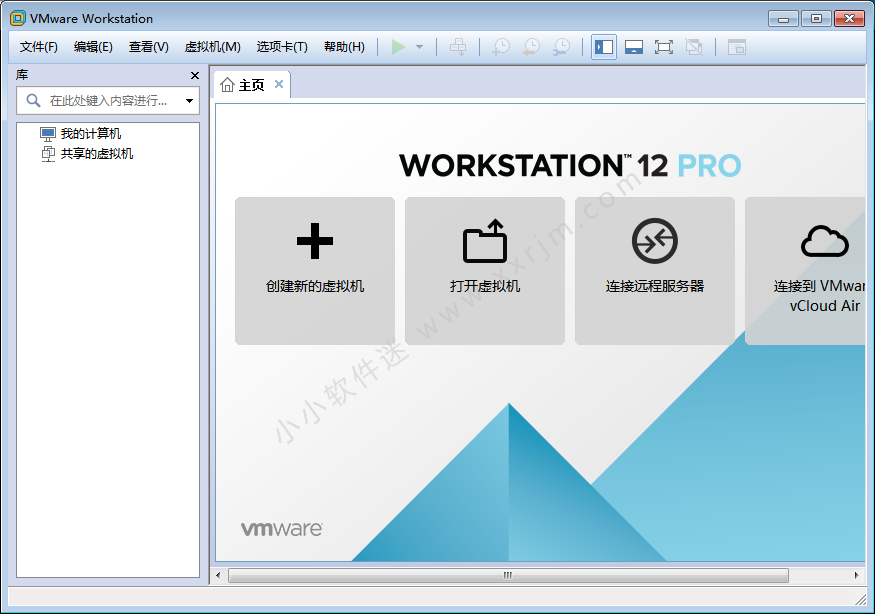Click the remote server connection circle icon
The image size is (875, 614).
pos(655,241)
